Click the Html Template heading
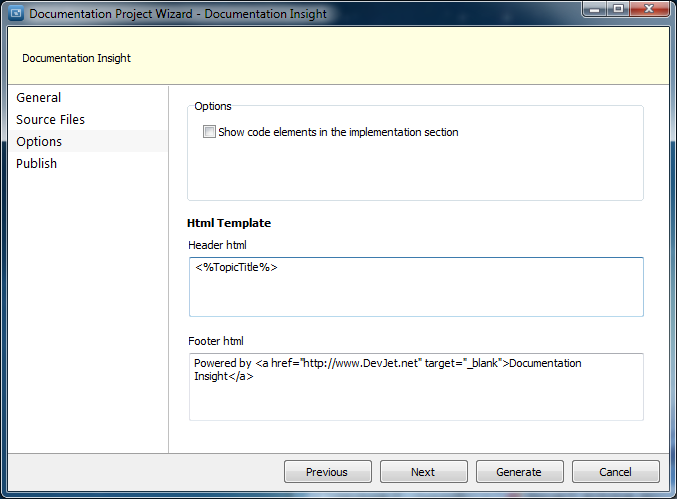 pos(229,223)
